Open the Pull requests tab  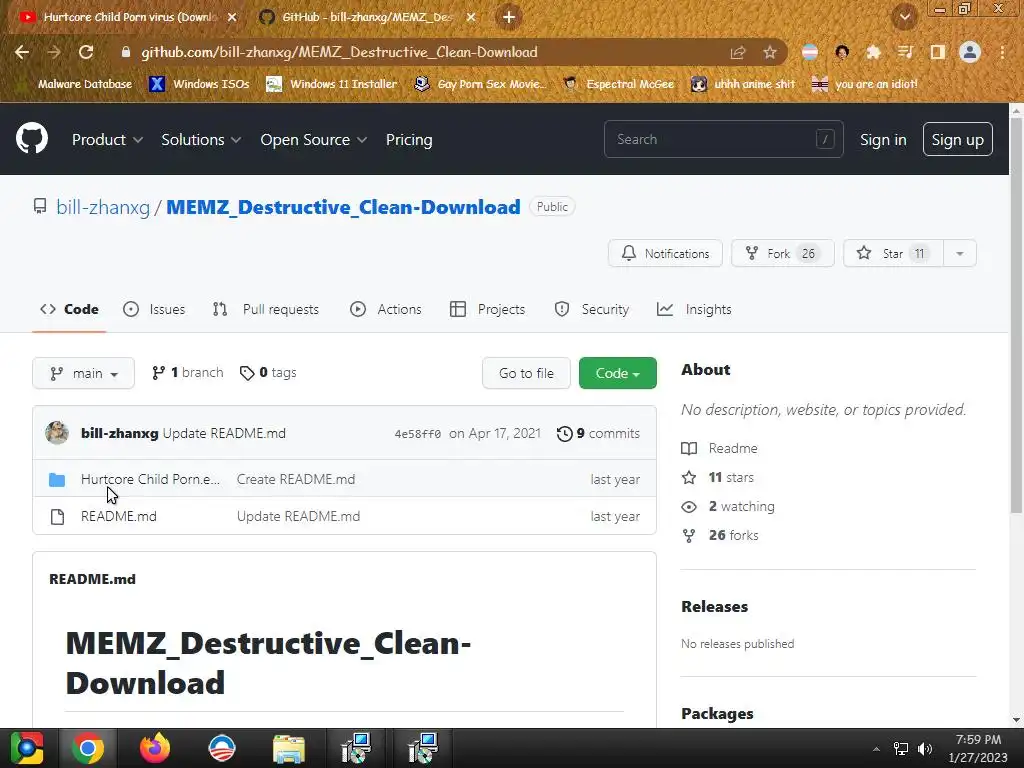click(266, 310)
